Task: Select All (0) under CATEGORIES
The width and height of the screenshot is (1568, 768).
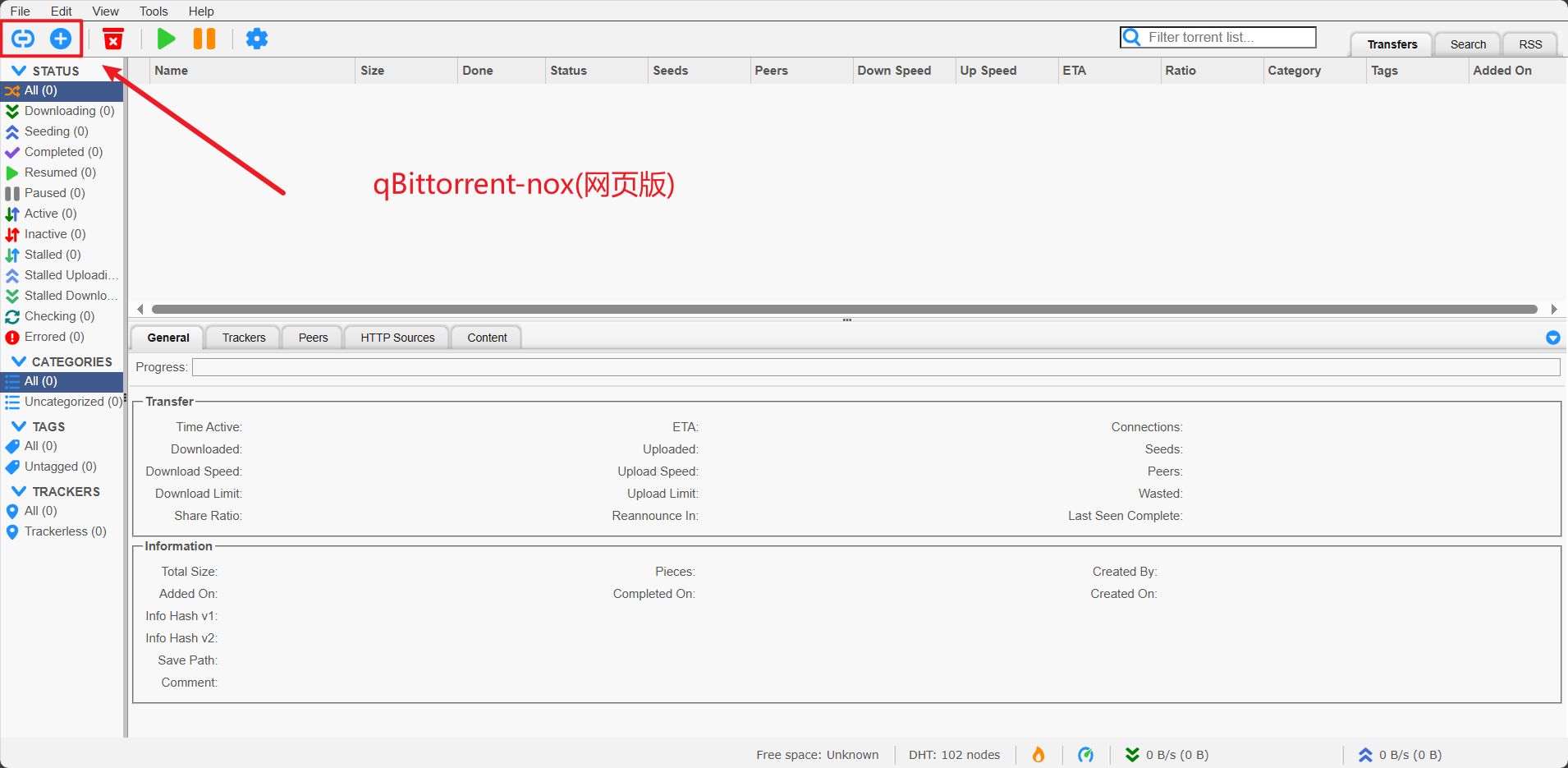Action: click(x=62, y=381)
